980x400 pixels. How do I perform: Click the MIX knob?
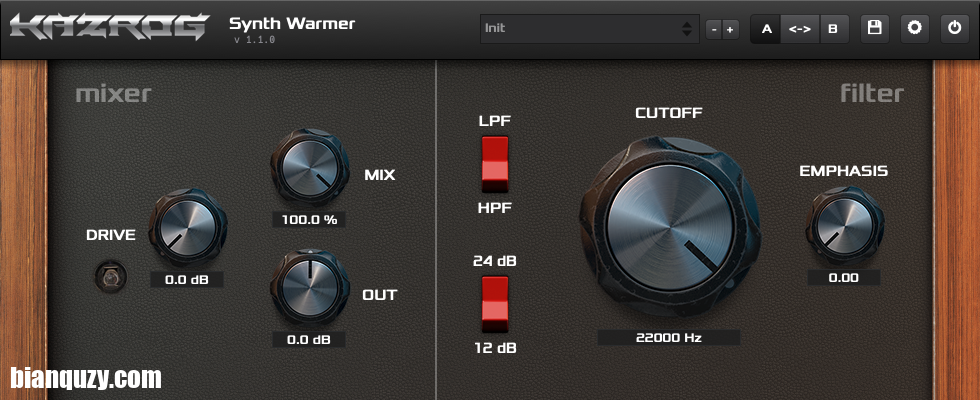309,167
